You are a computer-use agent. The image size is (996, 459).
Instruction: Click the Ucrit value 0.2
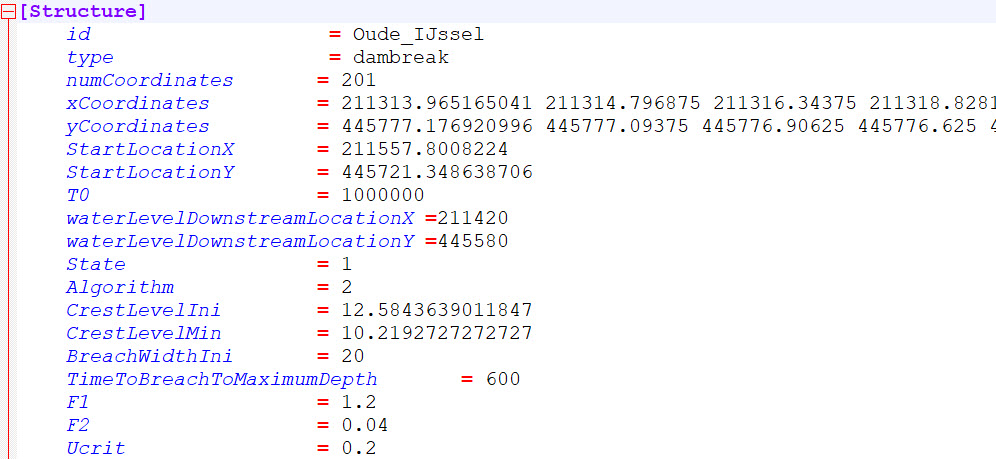coord(359,449)
